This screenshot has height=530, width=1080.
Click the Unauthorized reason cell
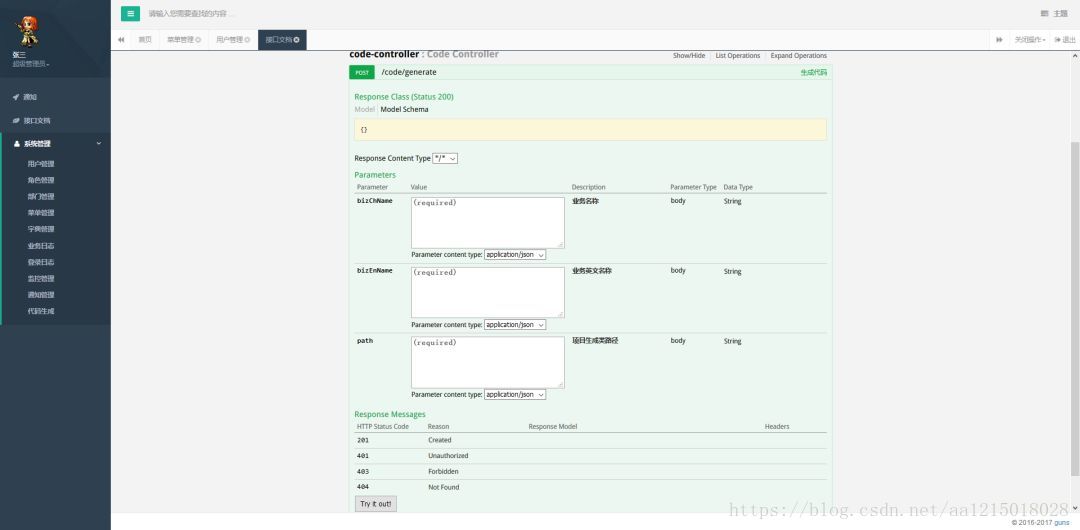tap(448, 456)
